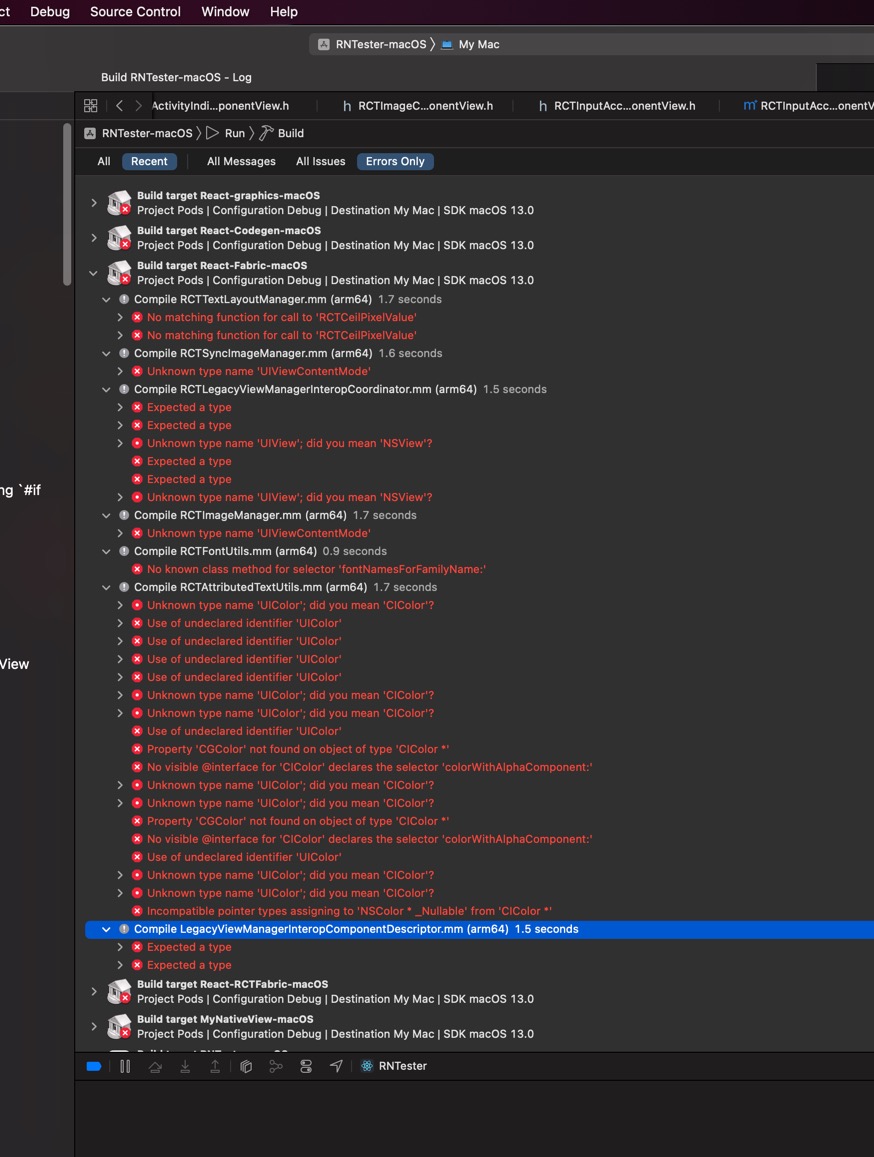Image resolution: width=874 pixels, height=1157 pixels.
Task: Click error icon of 'Incompatible pointer types' row
Action: pyautogui.click(x=137, y=911)
